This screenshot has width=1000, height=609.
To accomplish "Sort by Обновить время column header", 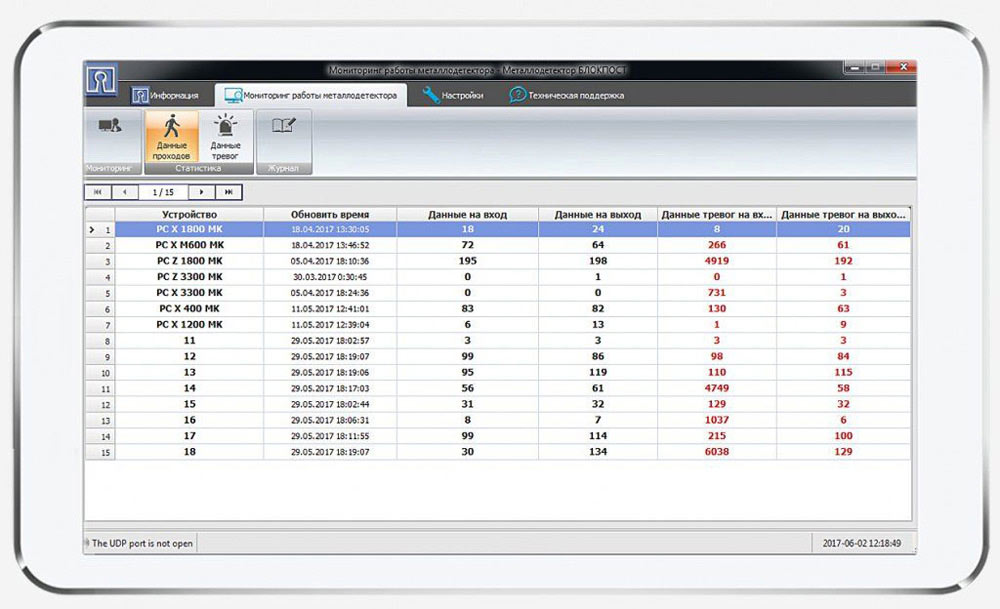I will click(x=330, y=214).
